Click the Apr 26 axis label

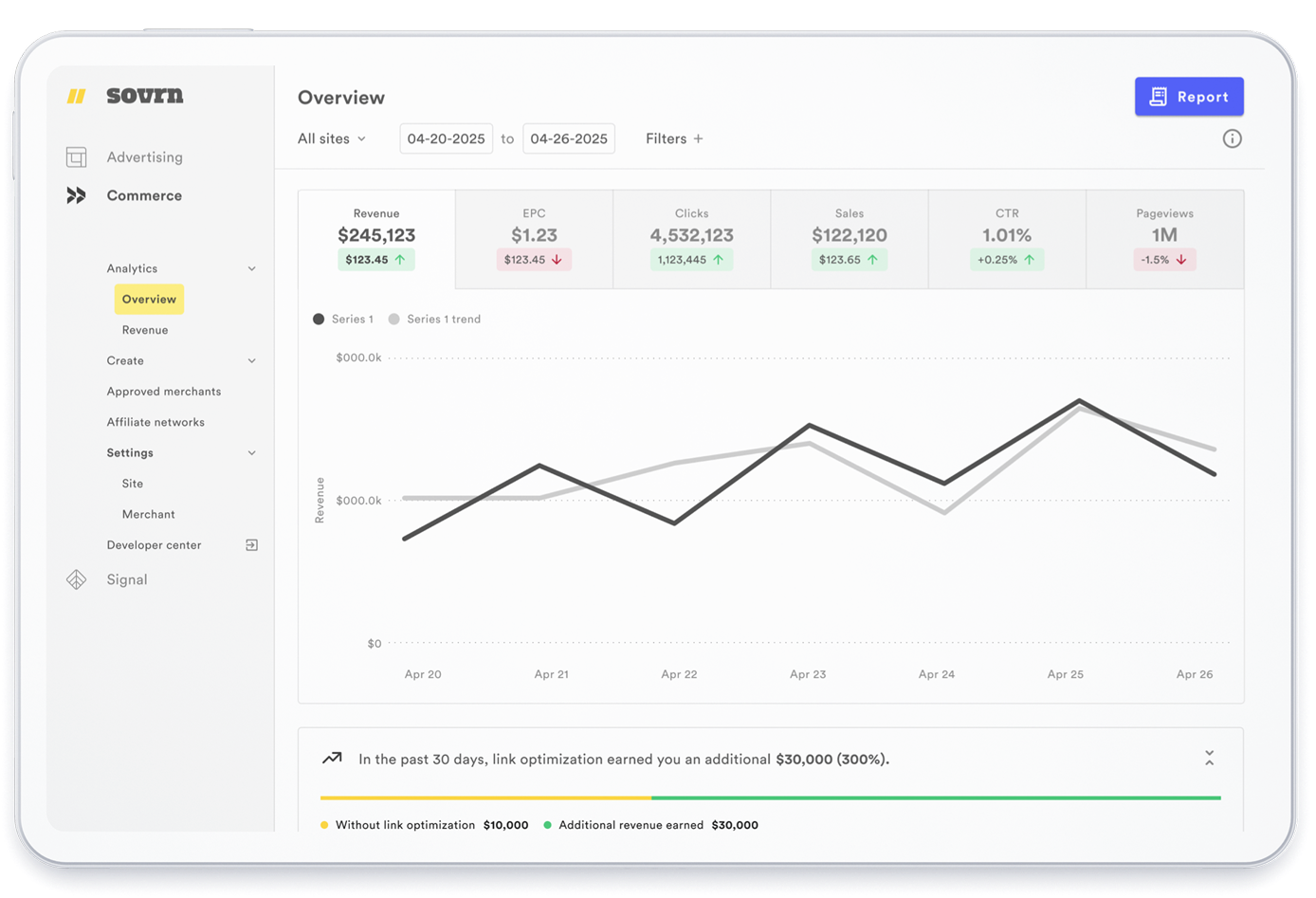tap(1195, 674)
